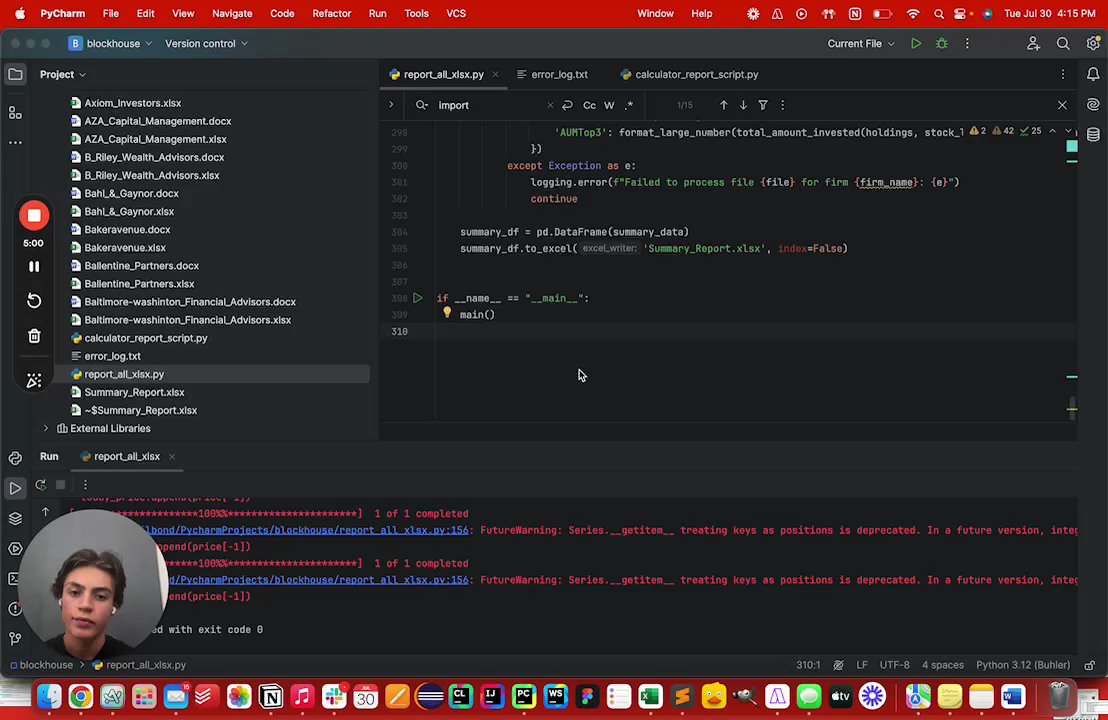Open the Search Everywhere magnifier

1063,44
